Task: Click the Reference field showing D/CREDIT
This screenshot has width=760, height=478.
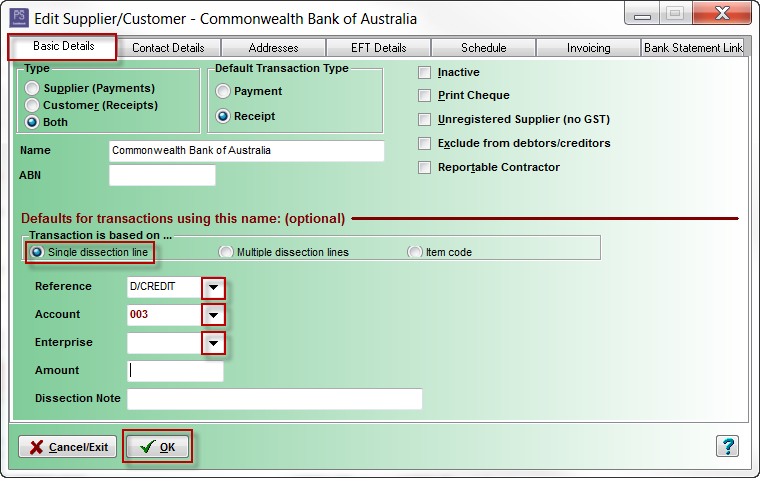Action: pos(164,287)
